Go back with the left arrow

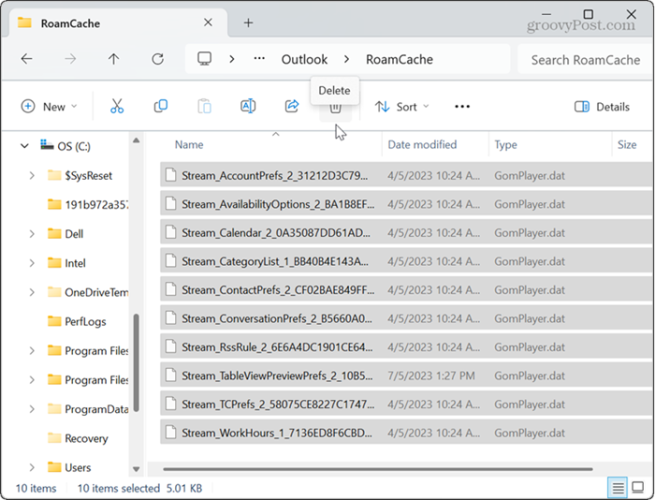click(x=26, y=59)
